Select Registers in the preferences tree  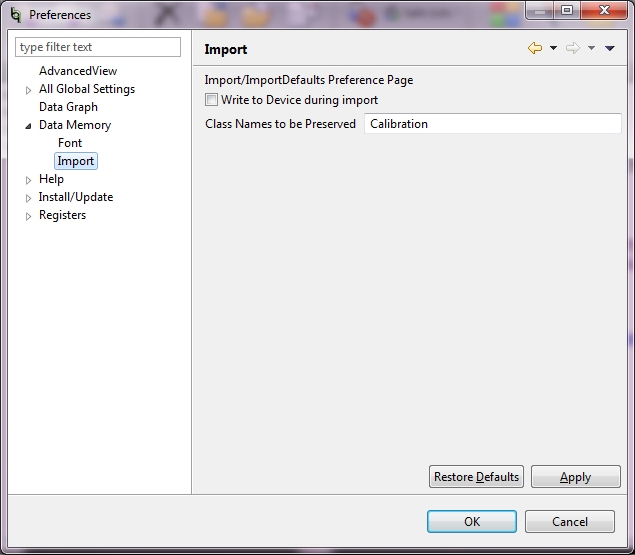pos(62,215)
